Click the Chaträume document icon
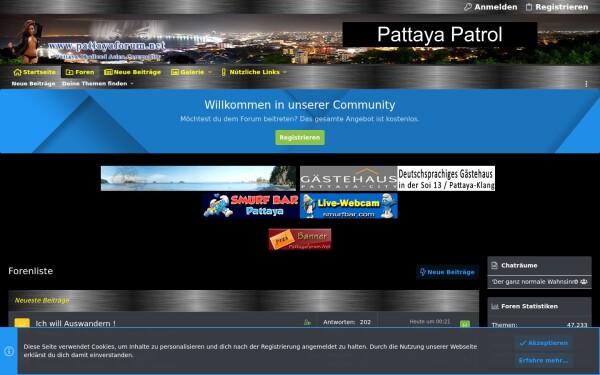Image resolution: width=600 pixels, height=375 pixels. click(494, 265)
